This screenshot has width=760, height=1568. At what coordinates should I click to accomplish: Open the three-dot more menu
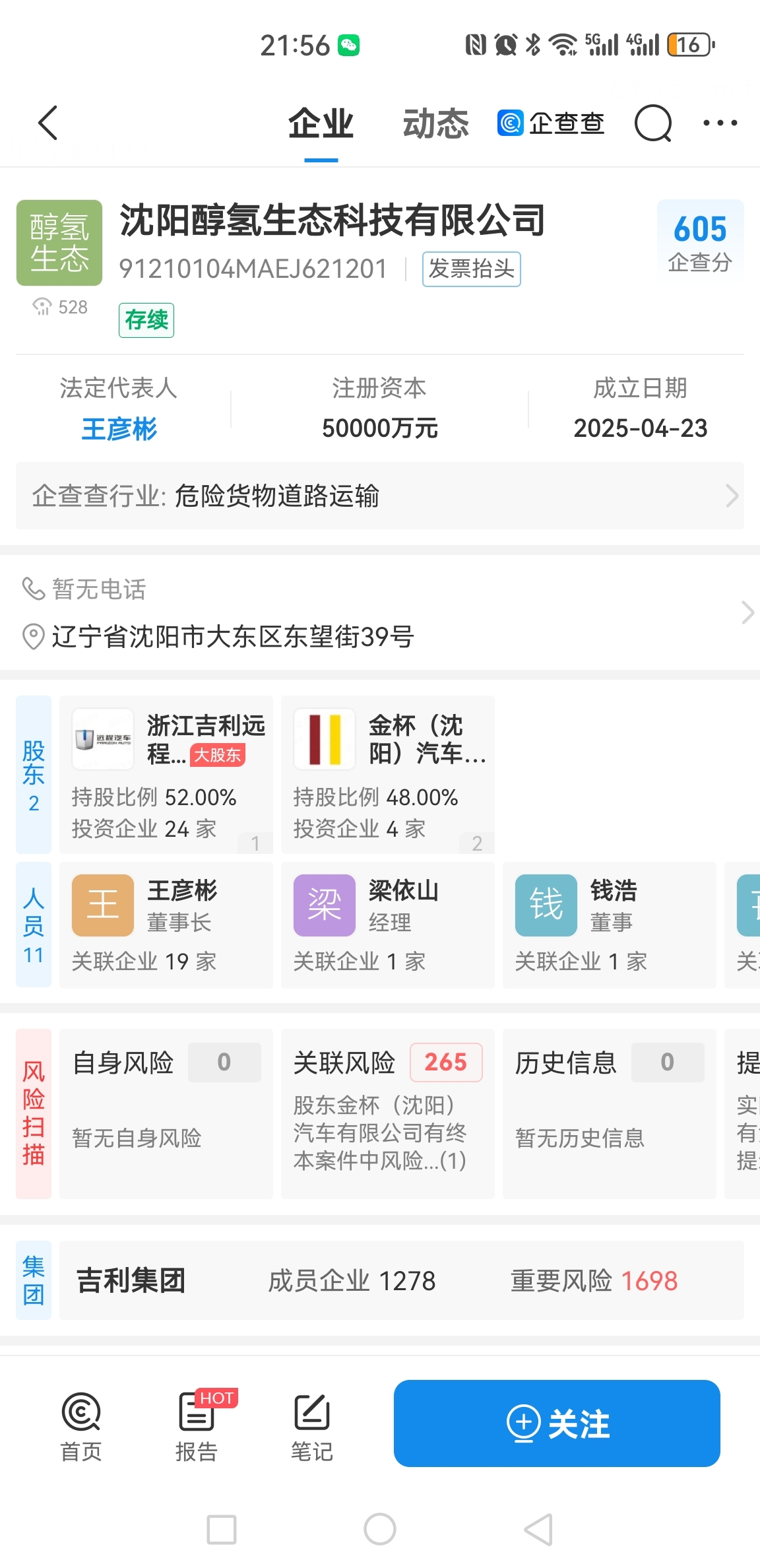point(720,123)
